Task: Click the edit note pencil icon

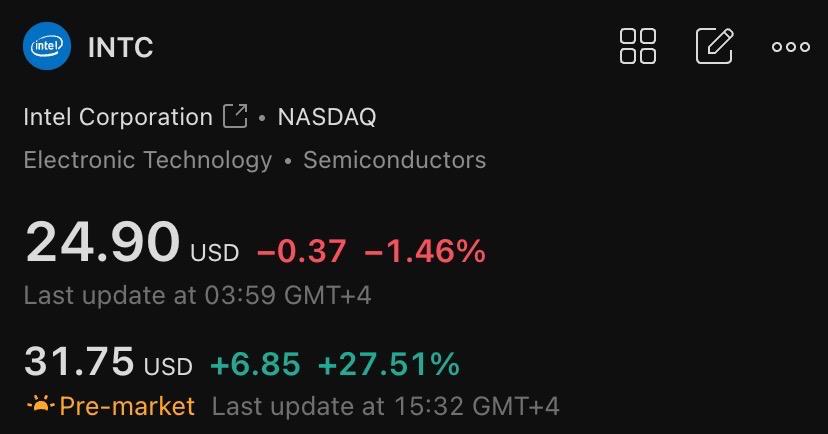Action: pyautogui.click(x=714, y=46)
